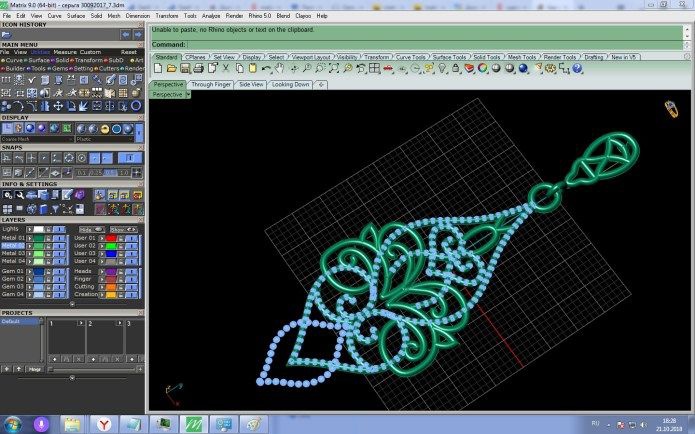Click the color wheel Object Properties icon
The width and height of the screenshot is (695, 434).
(x=483, y=68)
